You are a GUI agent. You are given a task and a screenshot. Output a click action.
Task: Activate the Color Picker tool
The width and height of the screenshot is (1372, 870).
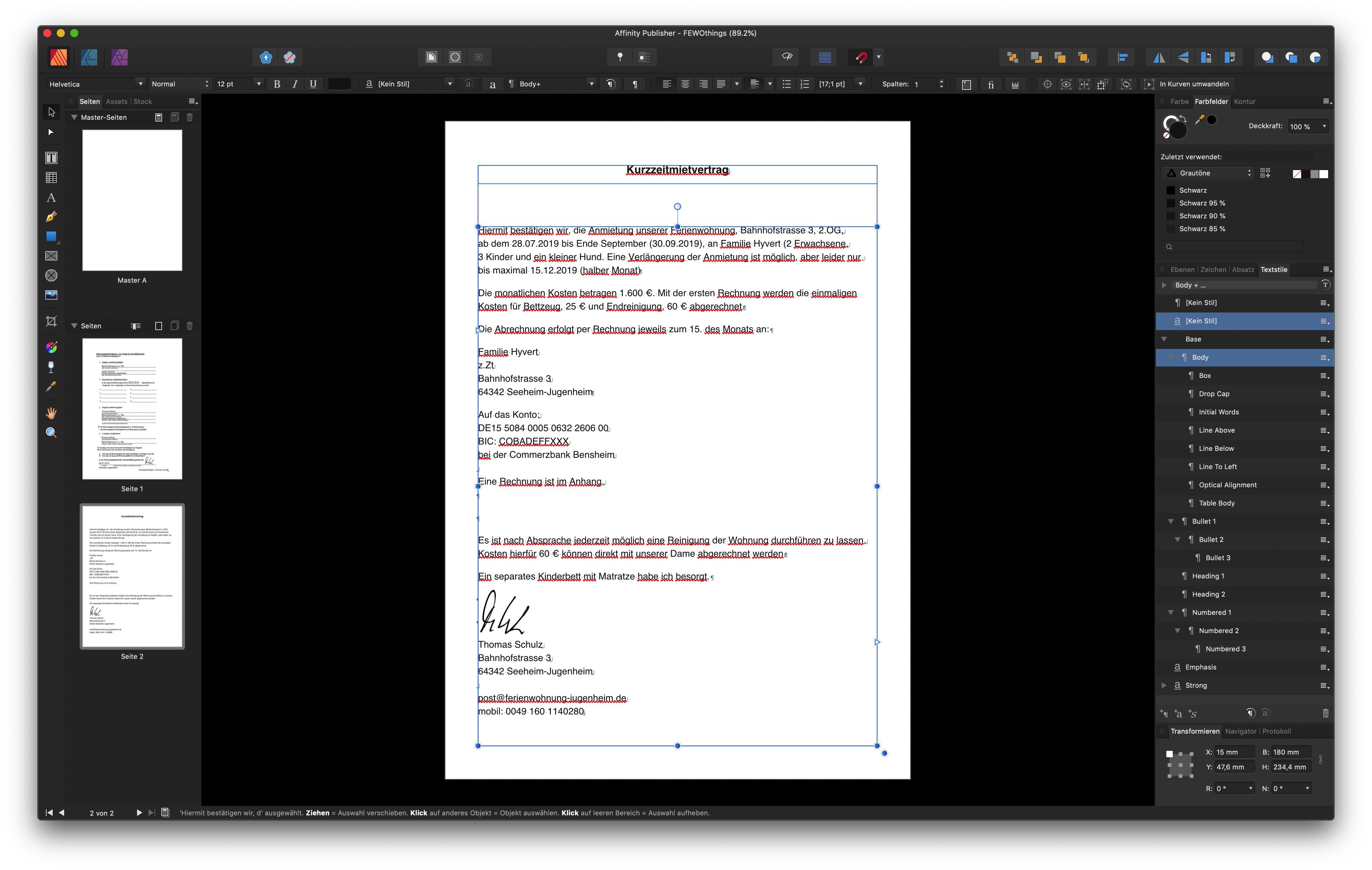[x=51, y=387]
